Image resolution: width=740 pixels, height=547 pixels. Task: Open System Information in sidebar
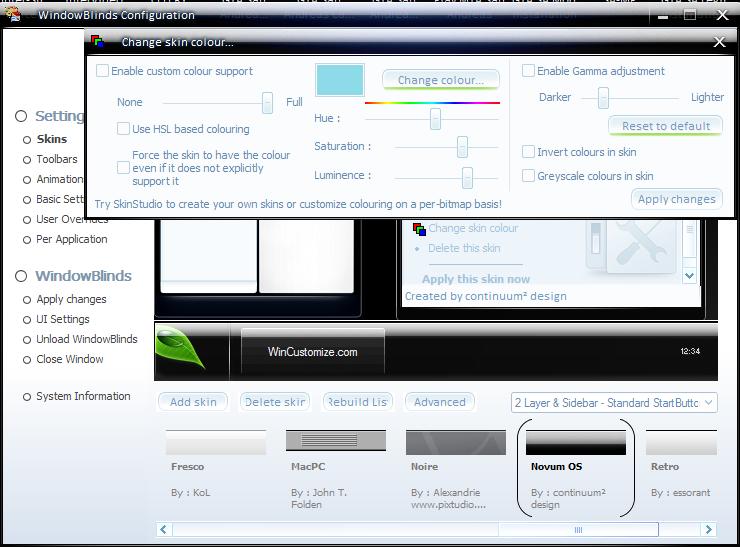click(77, 396)
